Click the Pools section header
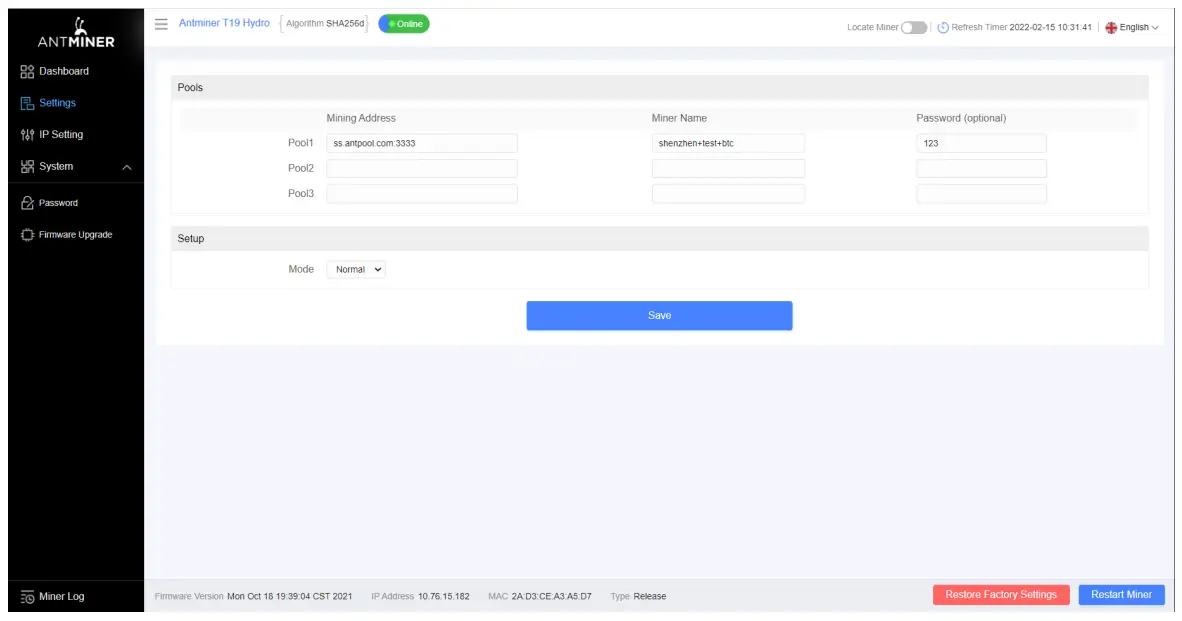1182x621 pixels. coord(659,87)
